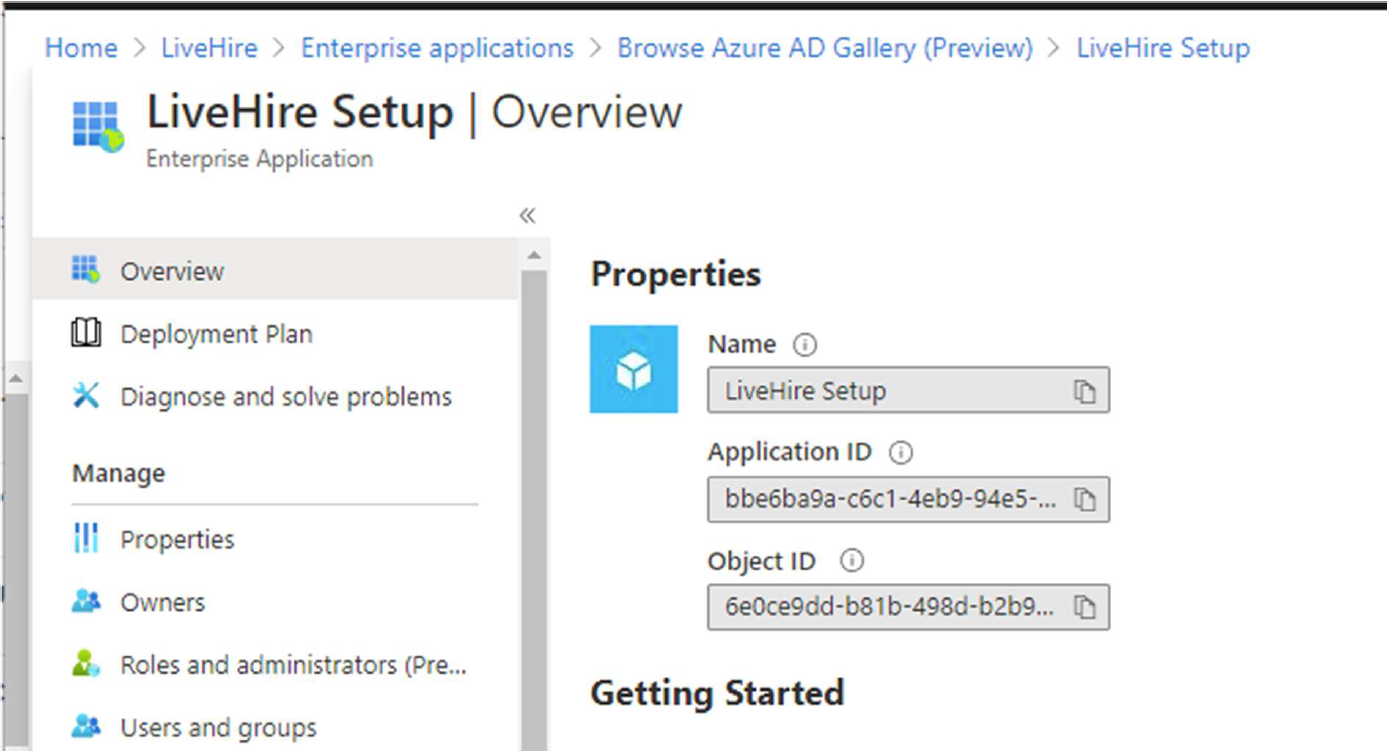Collapse the sidebar with double chevron
This screenshot has height=753, width=1389.
pyautogui.click(x=527, y=216)
